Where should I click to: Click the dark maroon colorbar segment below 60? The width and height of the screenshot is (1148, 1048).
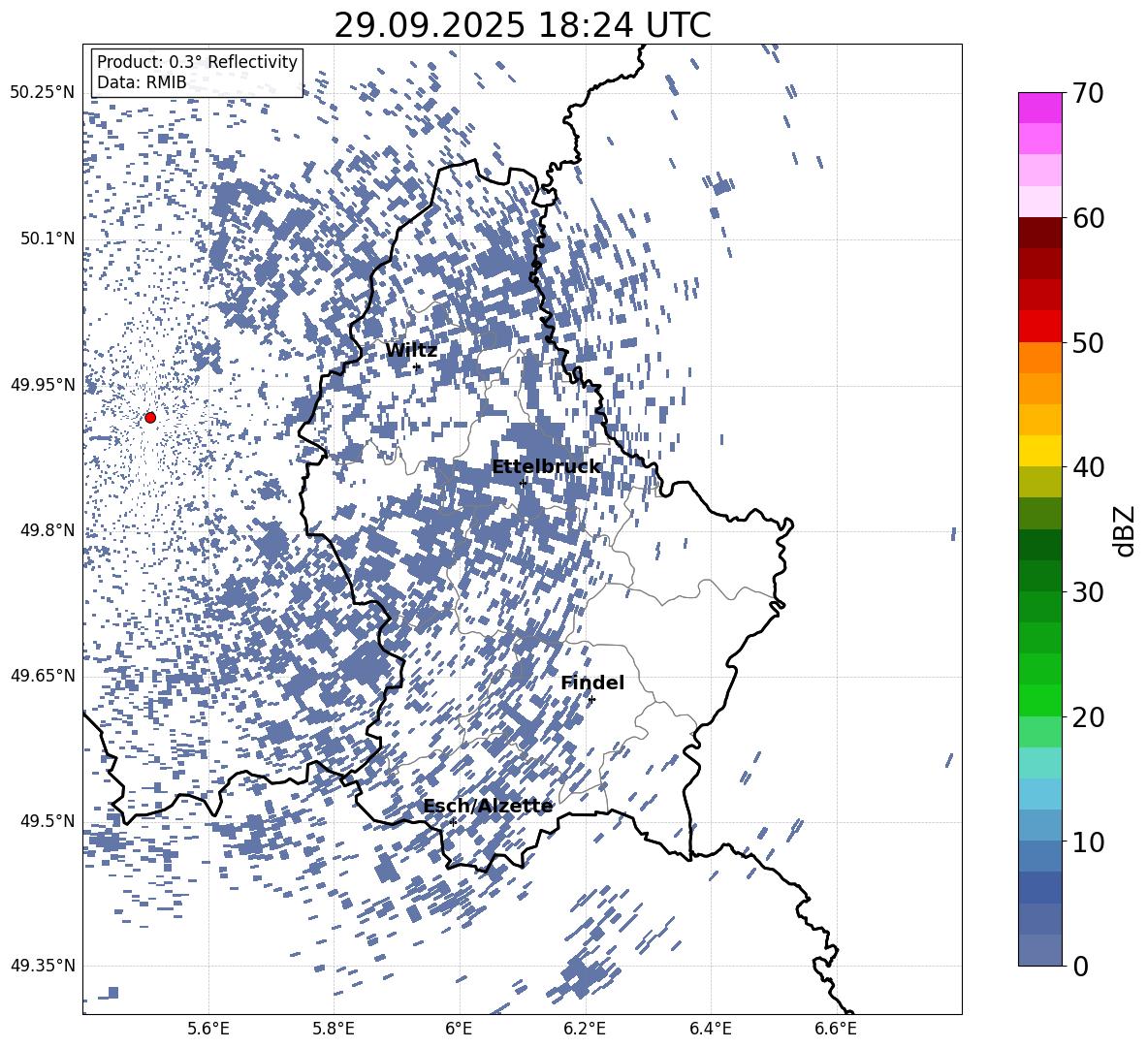(x=1040, y=233)
